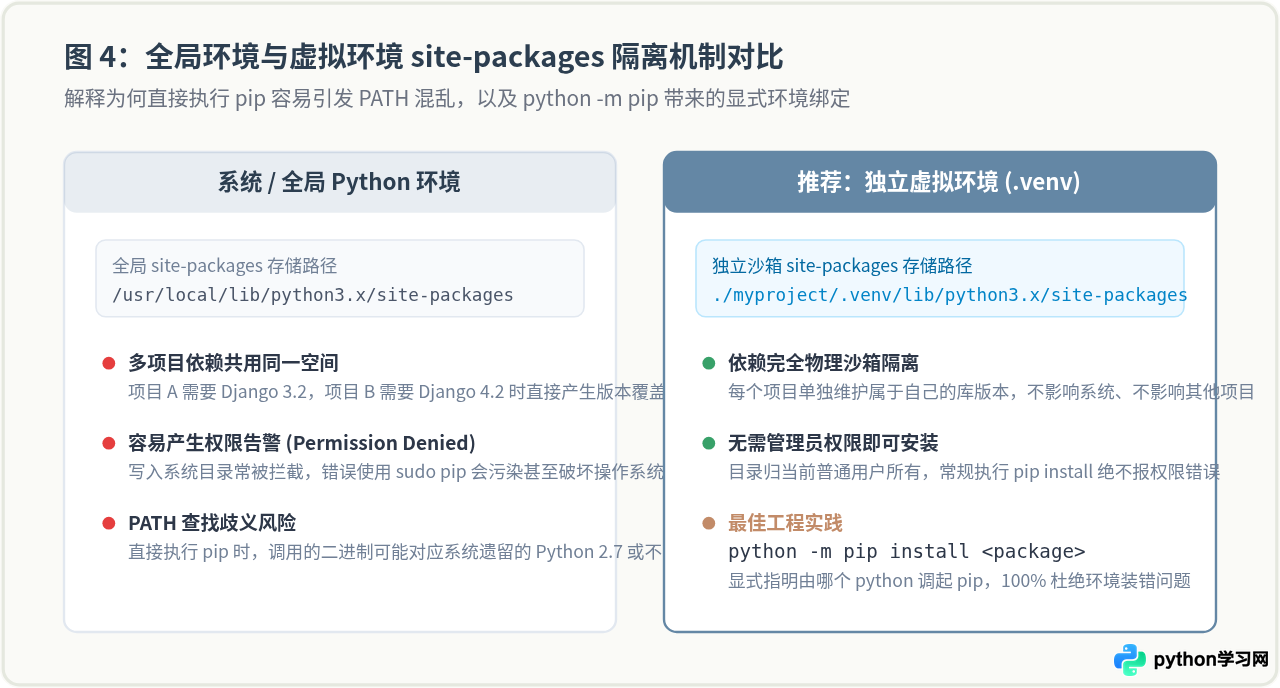Click the description "显式指明由哪个 python 调起 pip"
The height and width of the screenshot is (688, 1280).
959,580
